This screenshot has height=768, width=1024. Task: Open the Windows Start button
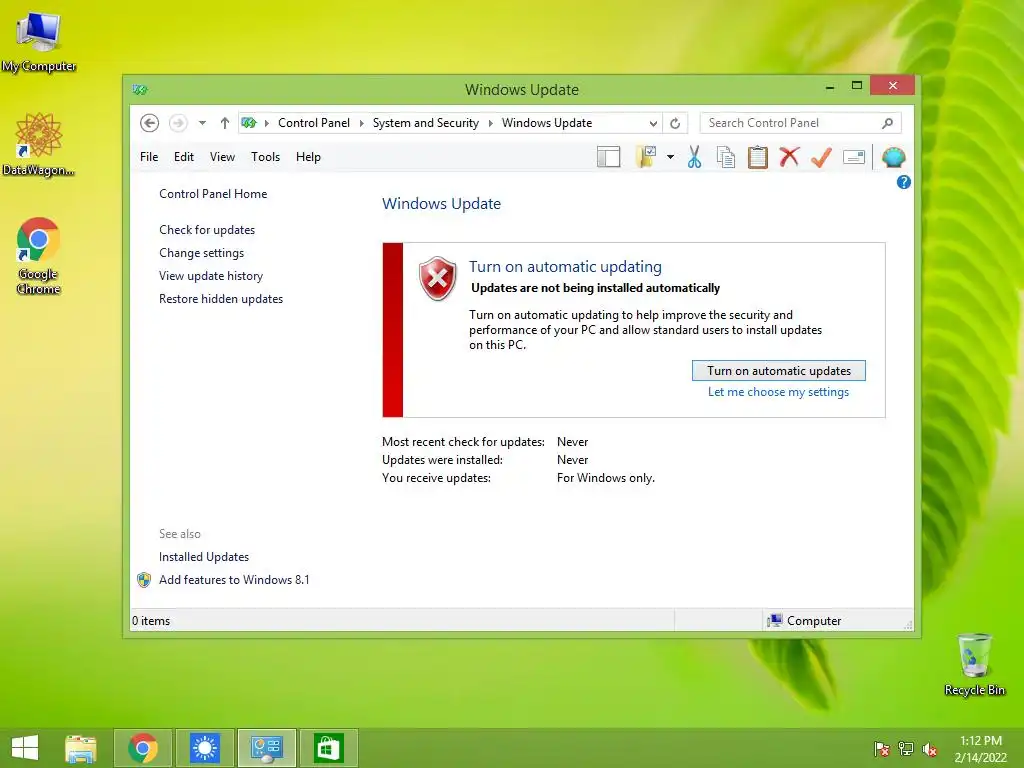pyautogui.click(x=25, y=748)
